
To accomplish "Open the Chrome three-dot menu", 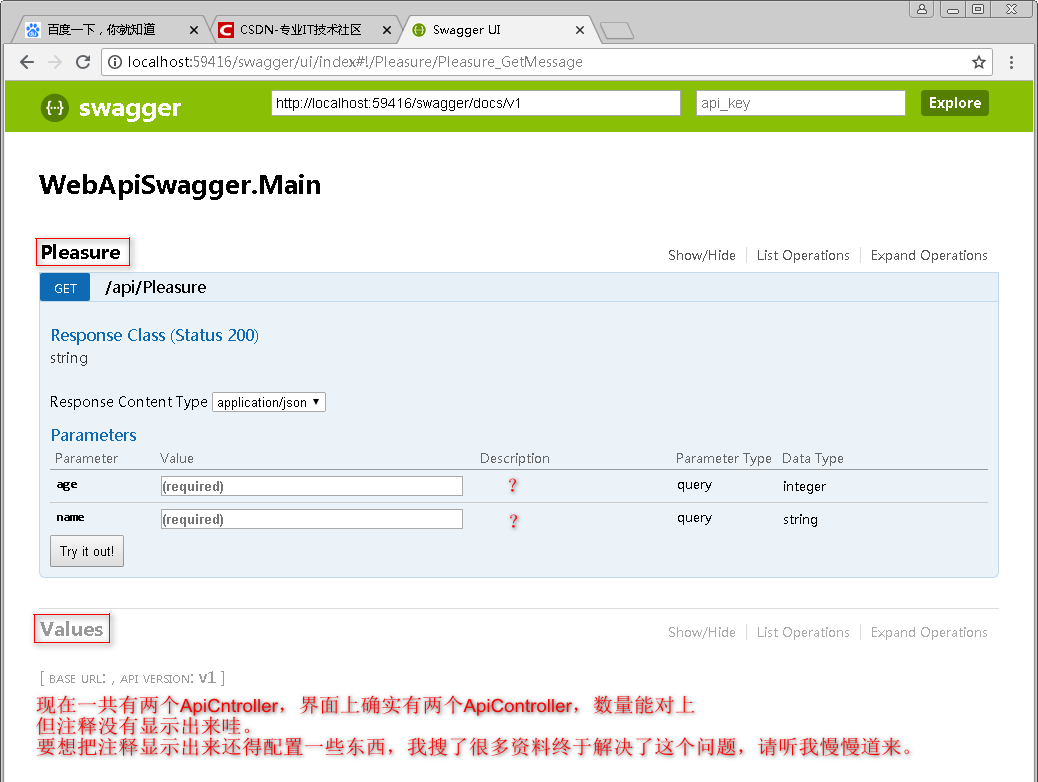I will [x=1013, y=62].
